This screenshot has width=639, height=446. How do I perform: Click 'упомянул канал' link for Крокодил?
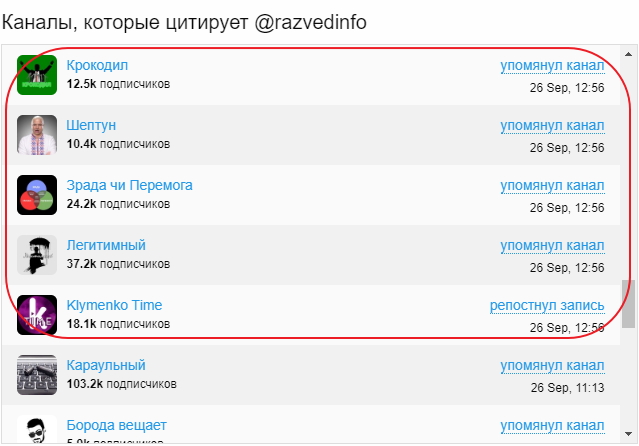point(552,66)
